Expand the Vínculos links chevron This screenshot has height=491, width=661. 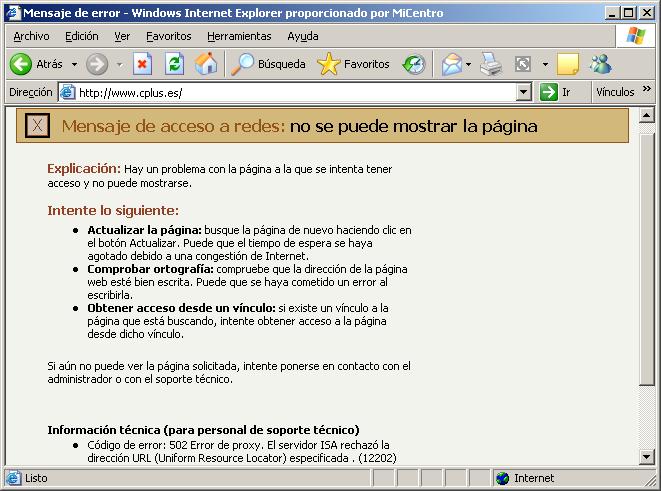(647, 90)
